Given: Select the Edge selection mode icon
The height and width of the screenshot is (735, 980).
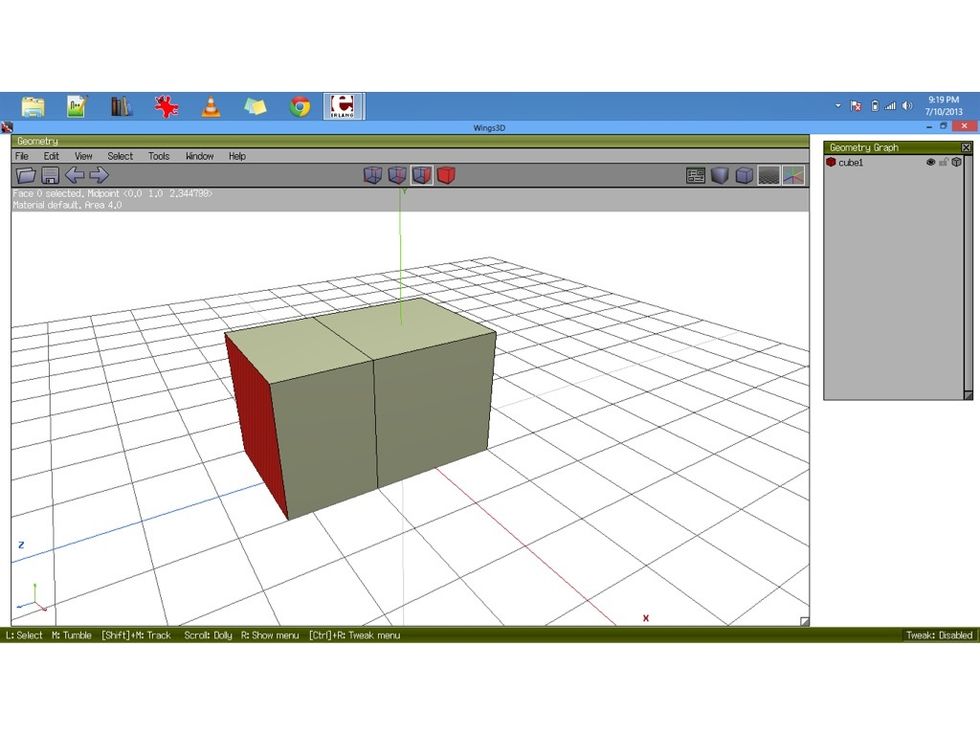Looking at the screenshot, I should (397, 174).
